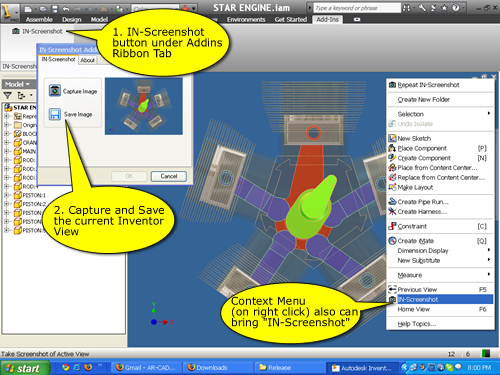
Task: Click the Windows start button
Action: tap(25, 368)
